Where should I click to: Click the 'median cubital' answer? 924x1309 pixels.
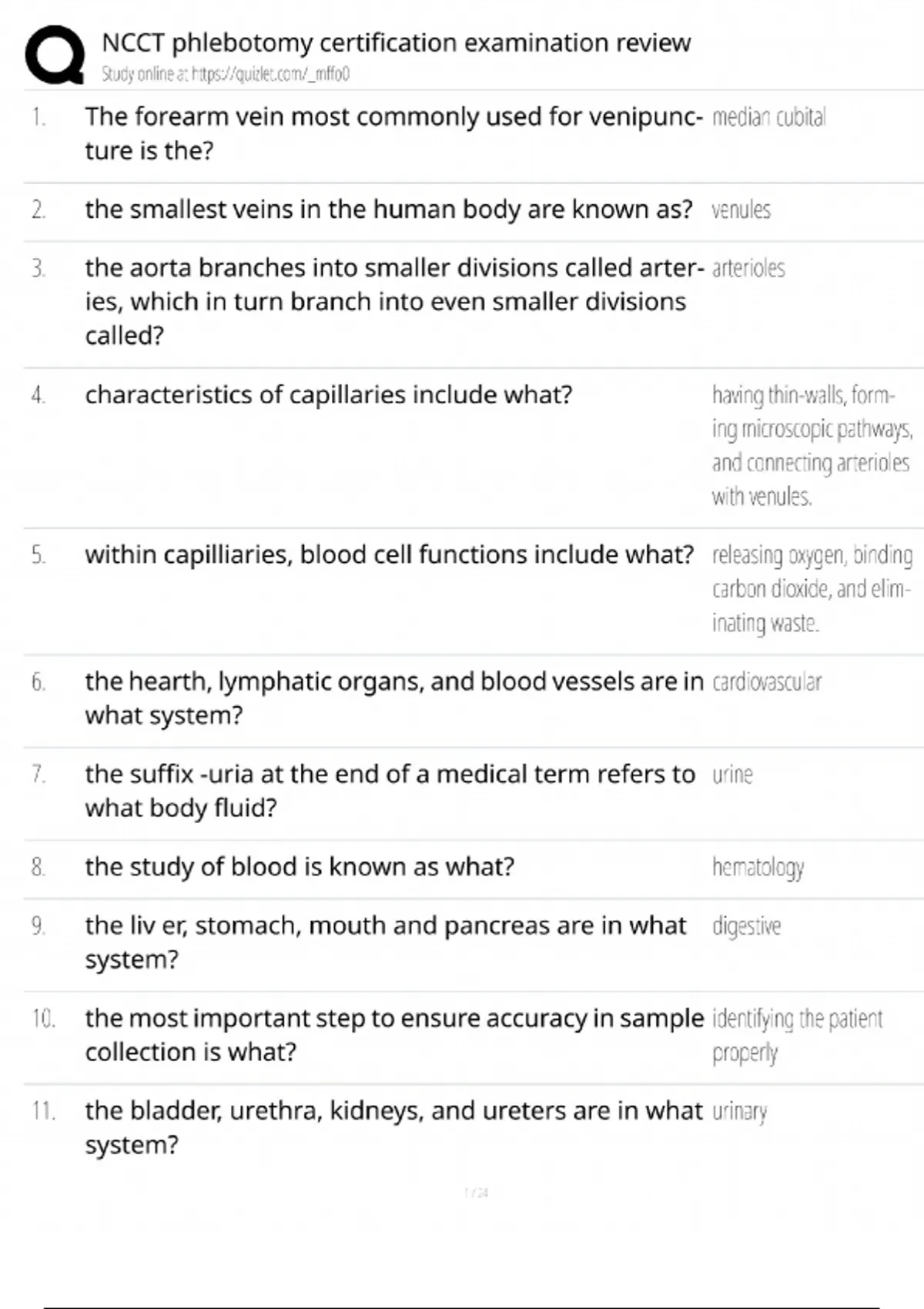[x=768, y=117]
